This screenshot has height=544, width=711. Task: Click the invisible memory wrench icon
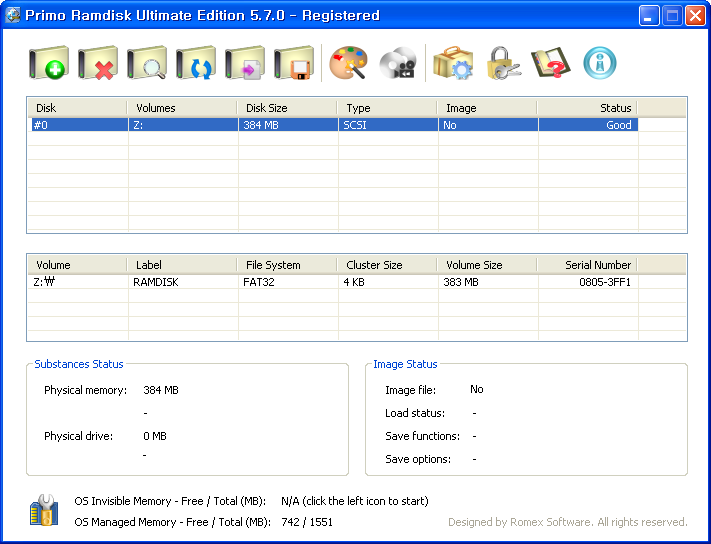44,510
